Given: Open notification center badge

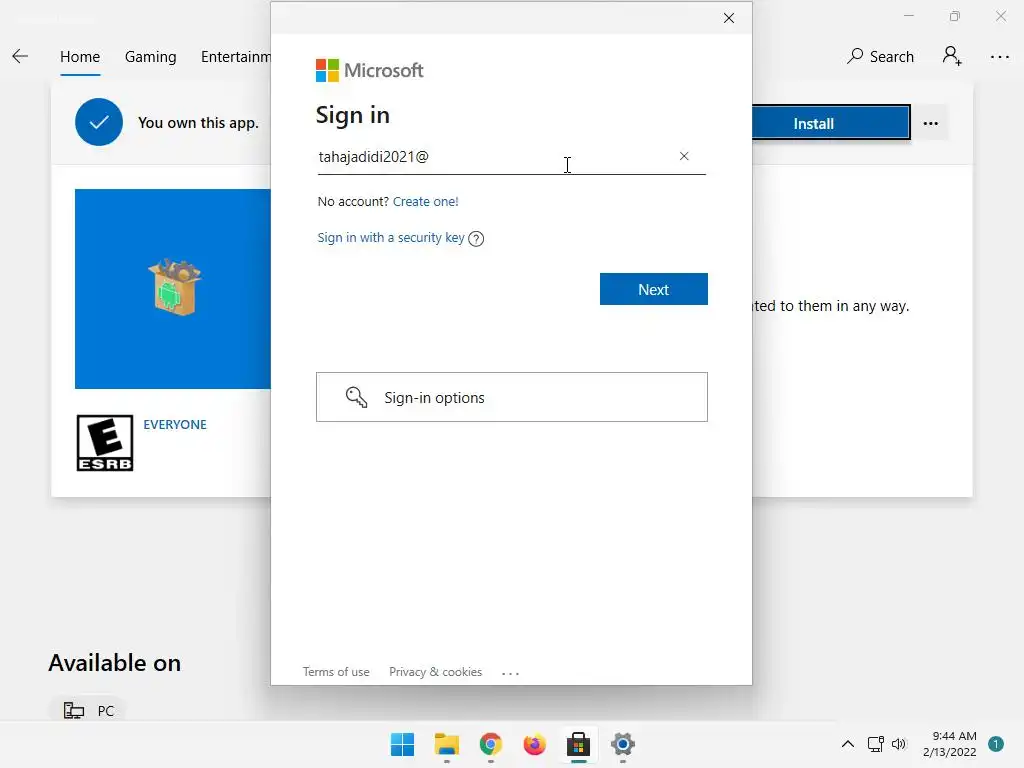Looking at the screenshot, I should tap(995, 744).
